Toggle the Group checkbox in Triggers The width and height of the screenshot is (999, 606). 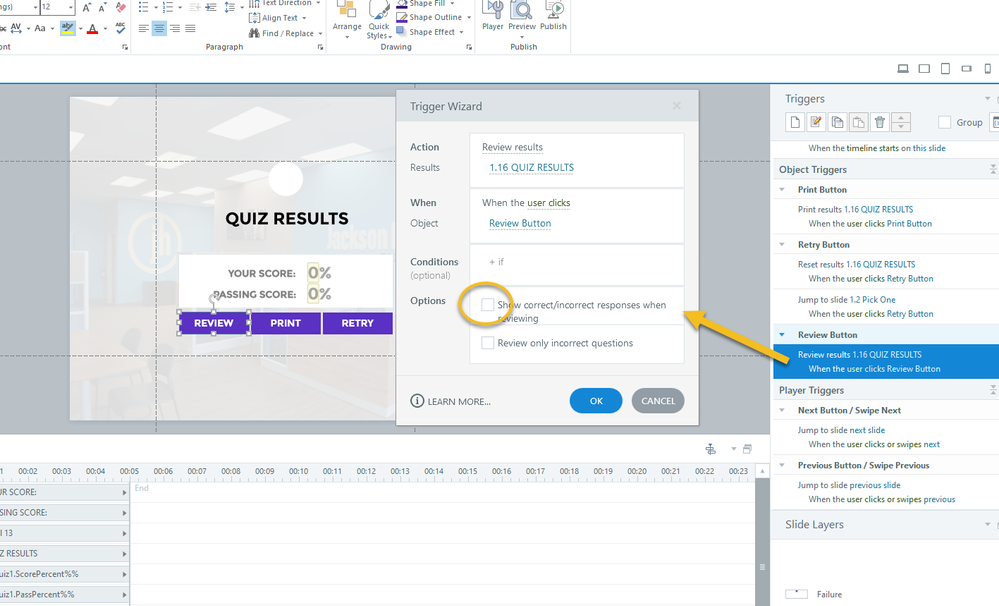tap(944, 122)
